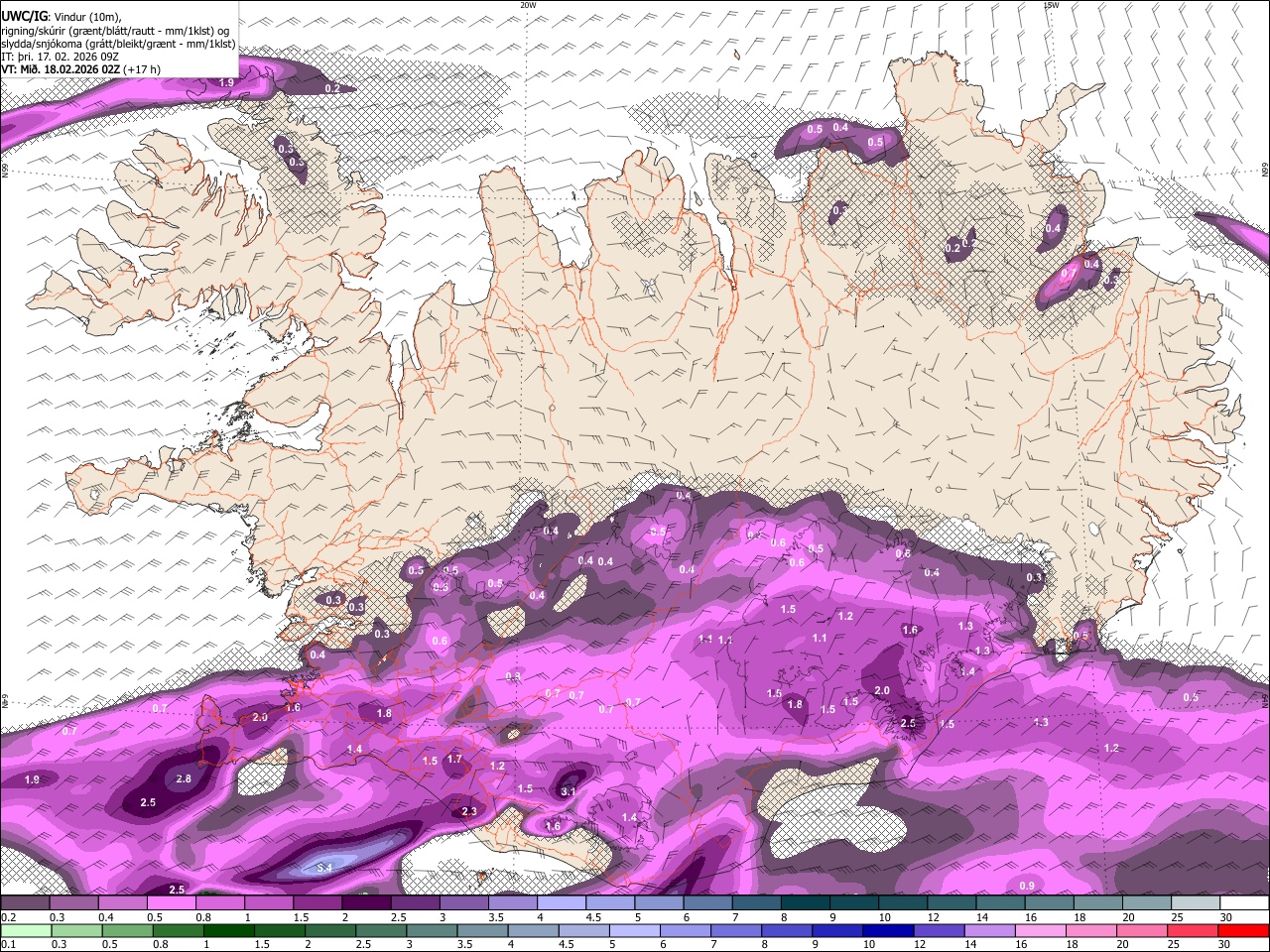Click the 15W longitude label

coord(1051,5)
